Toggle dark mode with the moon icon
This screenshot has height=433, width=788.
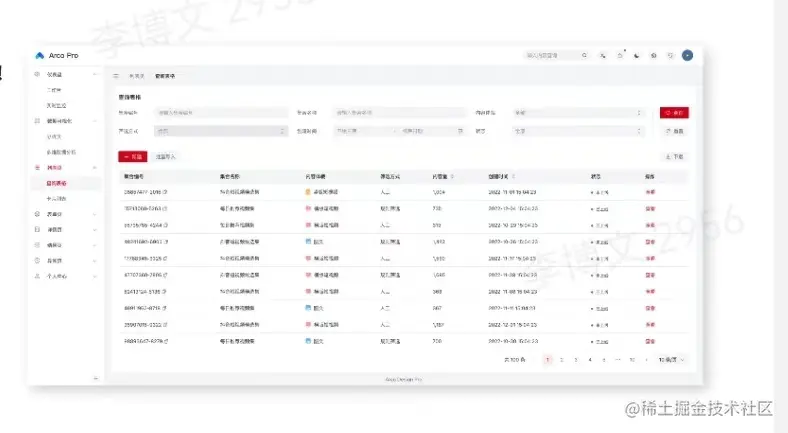pos(637,55)
